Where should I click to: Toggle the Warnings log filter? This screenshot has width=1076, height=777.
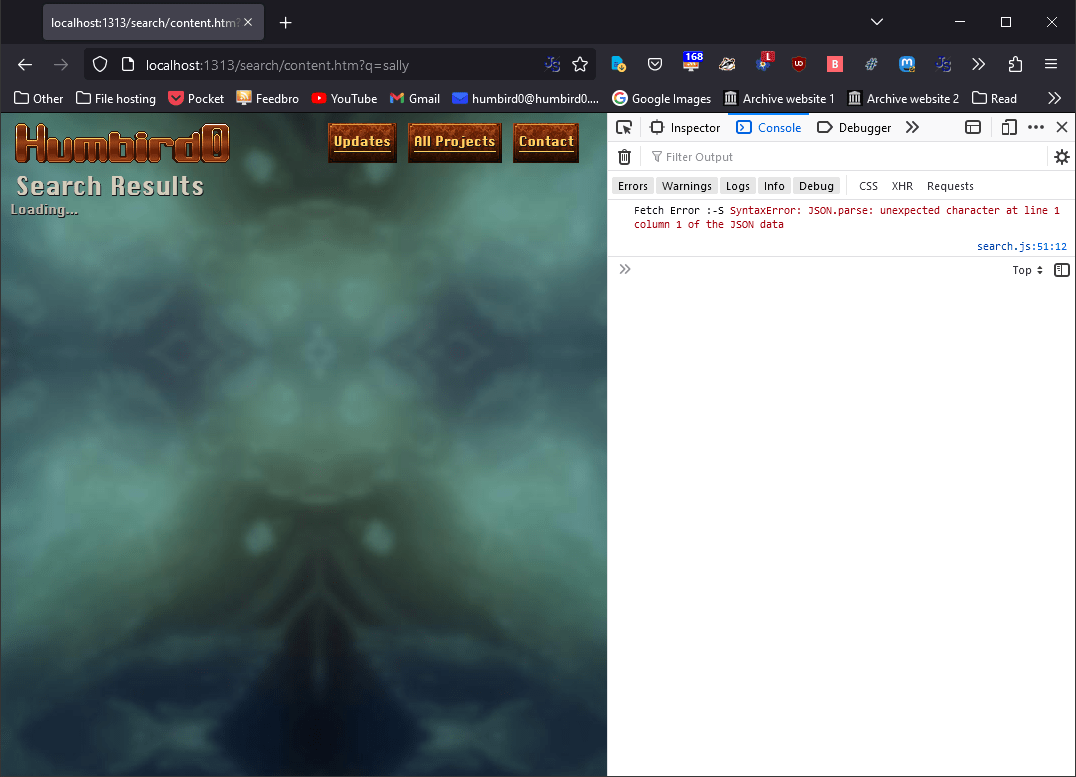pyautogui.click(x=686, y=186)
